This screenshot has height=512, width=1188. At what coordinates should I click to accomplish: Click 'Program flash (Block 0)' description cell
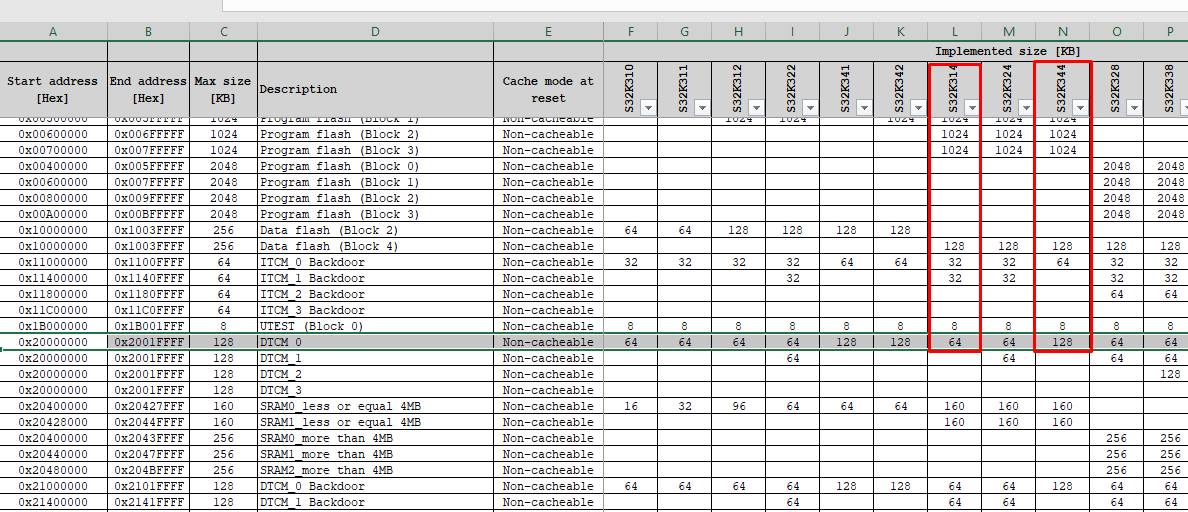click(376, 166)
